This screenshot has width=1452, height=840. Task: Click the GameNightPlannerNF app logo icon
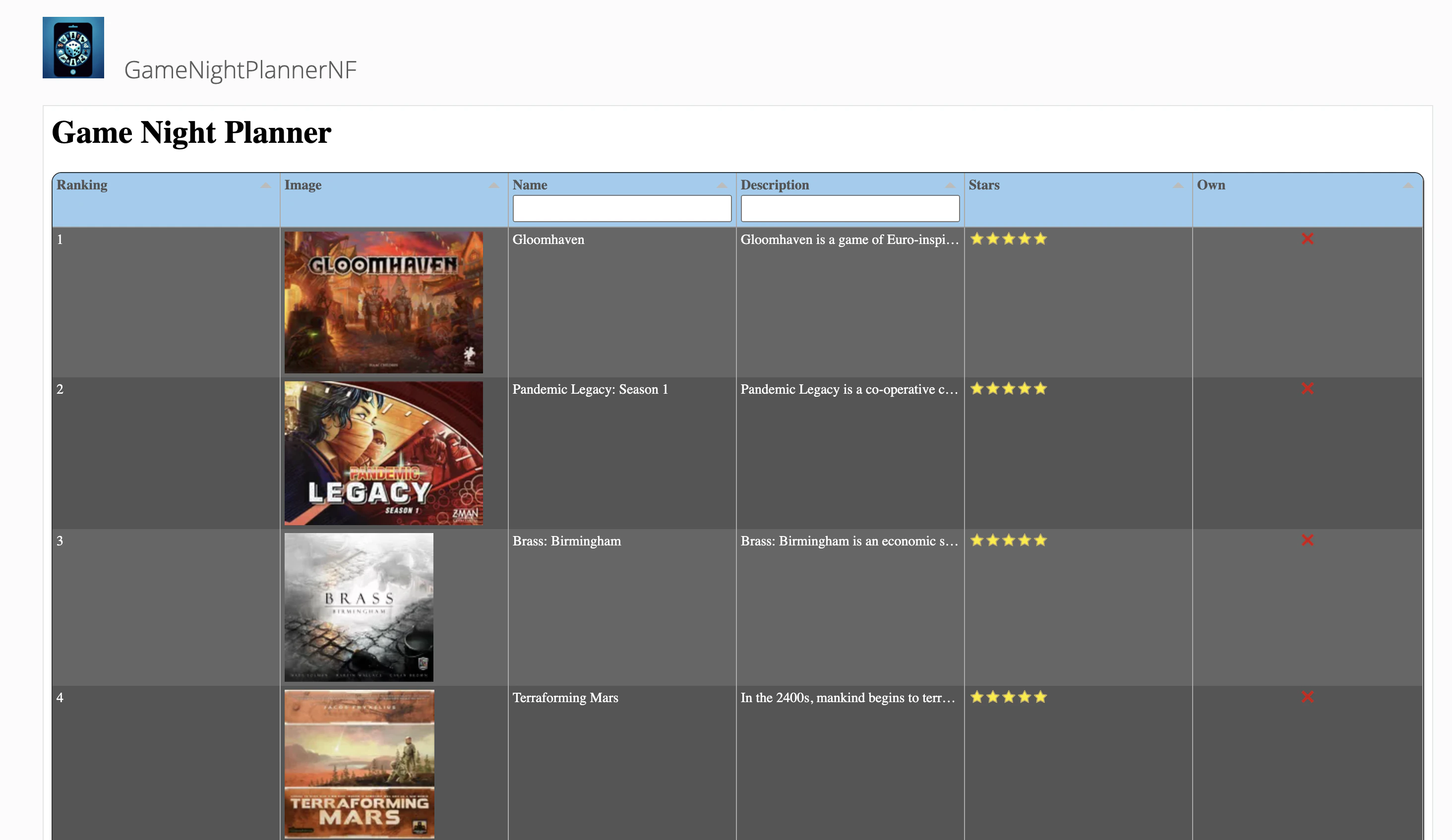pyautogui.click(x=73, y=47)
